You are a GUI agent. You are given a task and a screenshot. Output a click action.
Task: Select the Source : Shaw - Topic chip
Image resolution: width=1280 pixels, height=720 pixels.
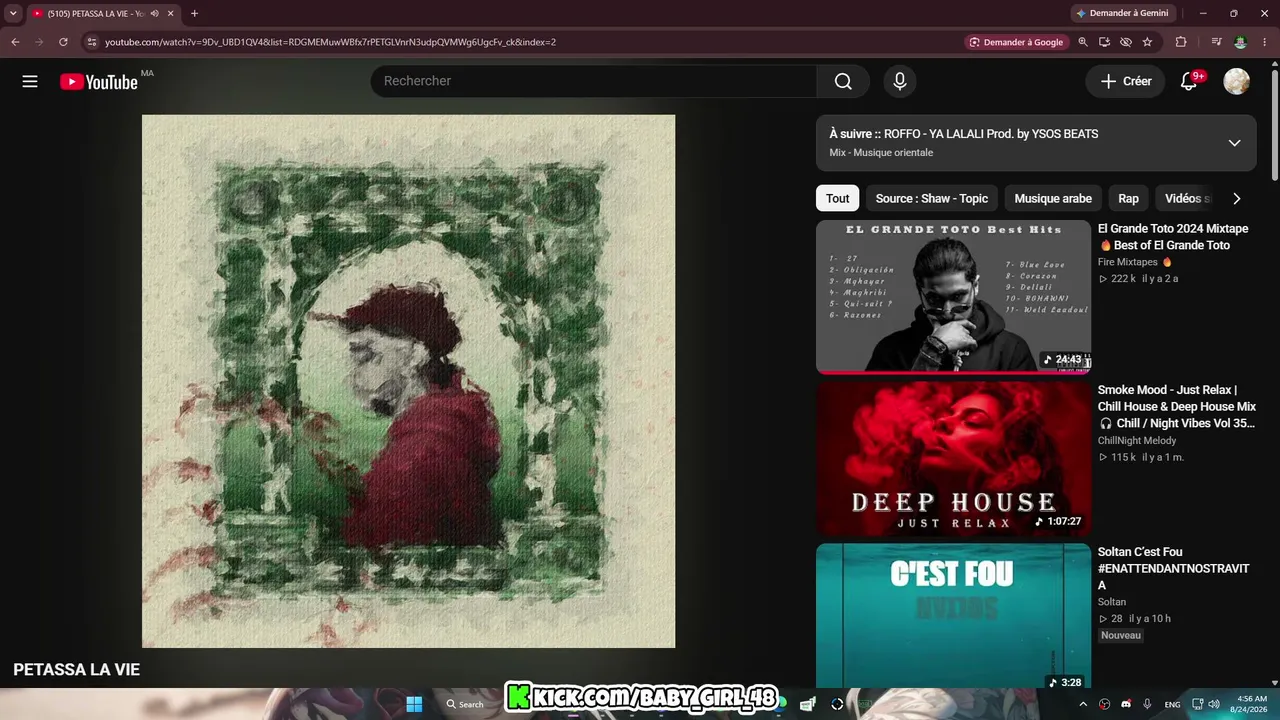tap(932, 198)
